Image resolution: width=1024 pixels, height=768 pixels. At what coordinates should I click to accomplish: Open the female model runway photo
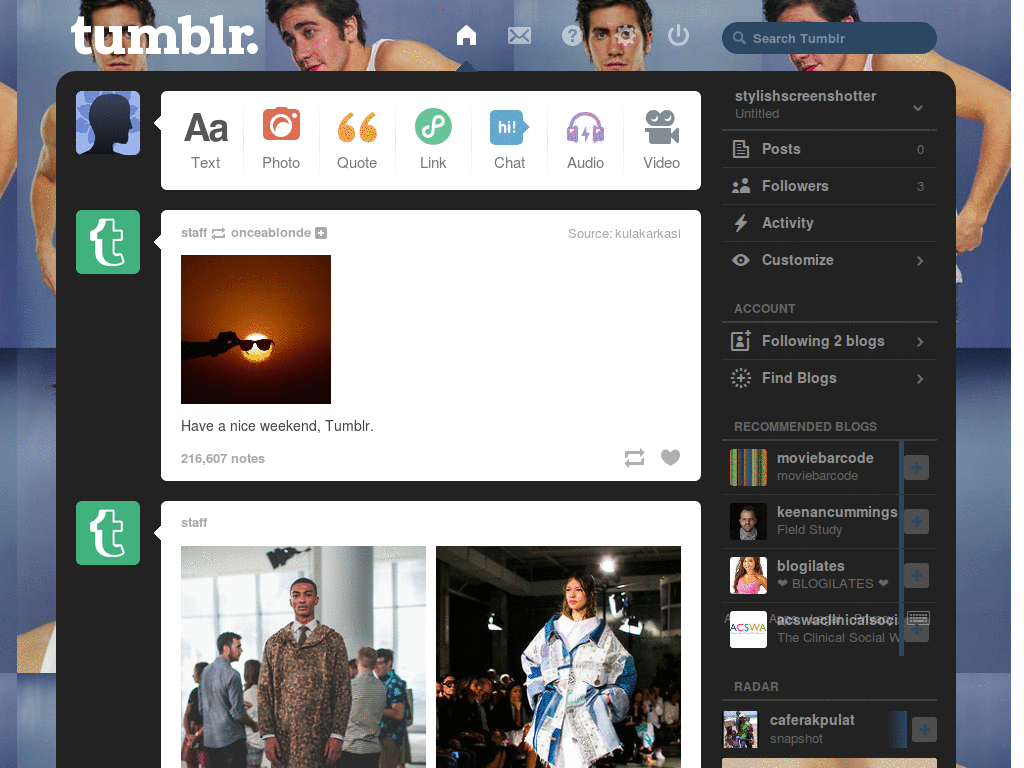tap(558, 657)
